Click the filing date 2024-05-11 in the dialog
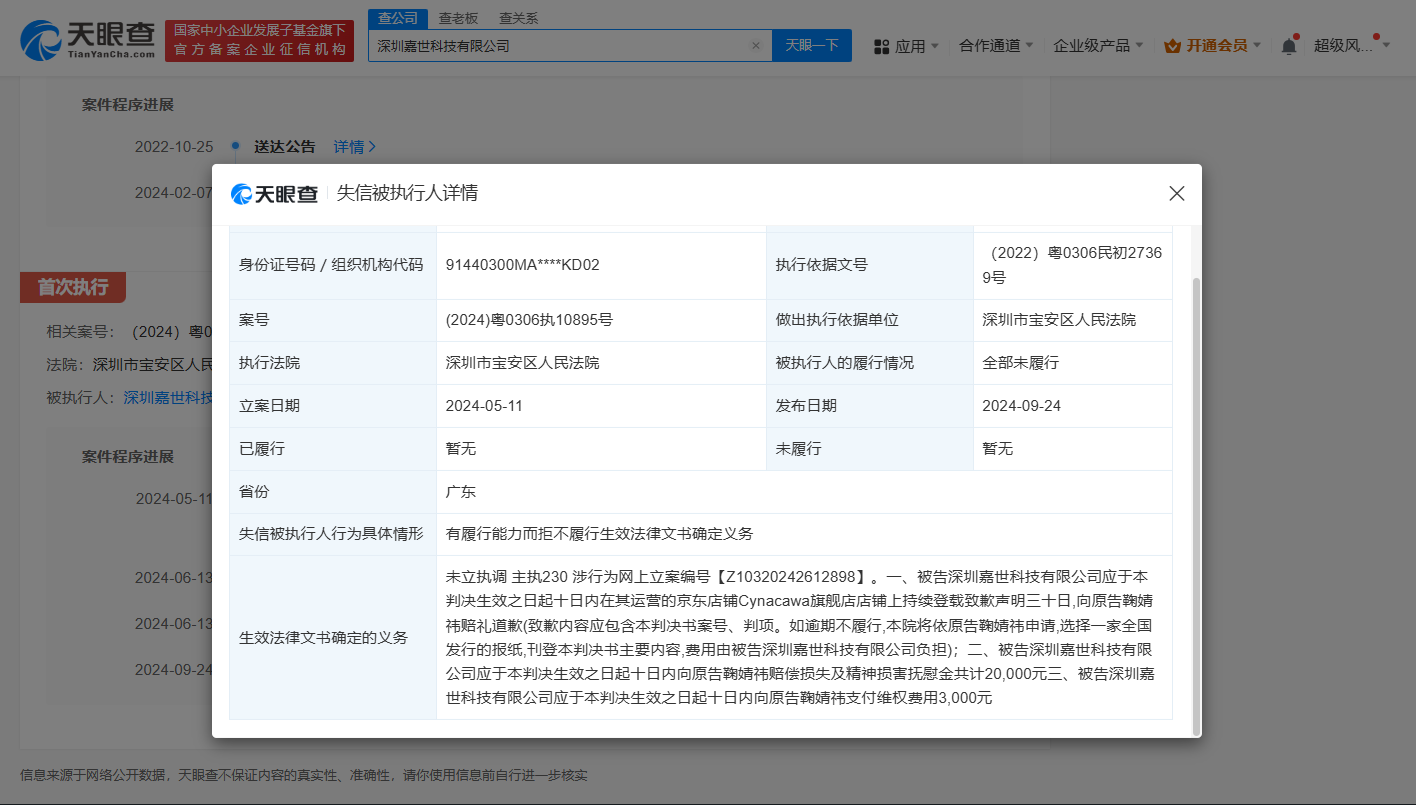The height and width of the screenshot is (805, 1416). [x=484, y=406]
